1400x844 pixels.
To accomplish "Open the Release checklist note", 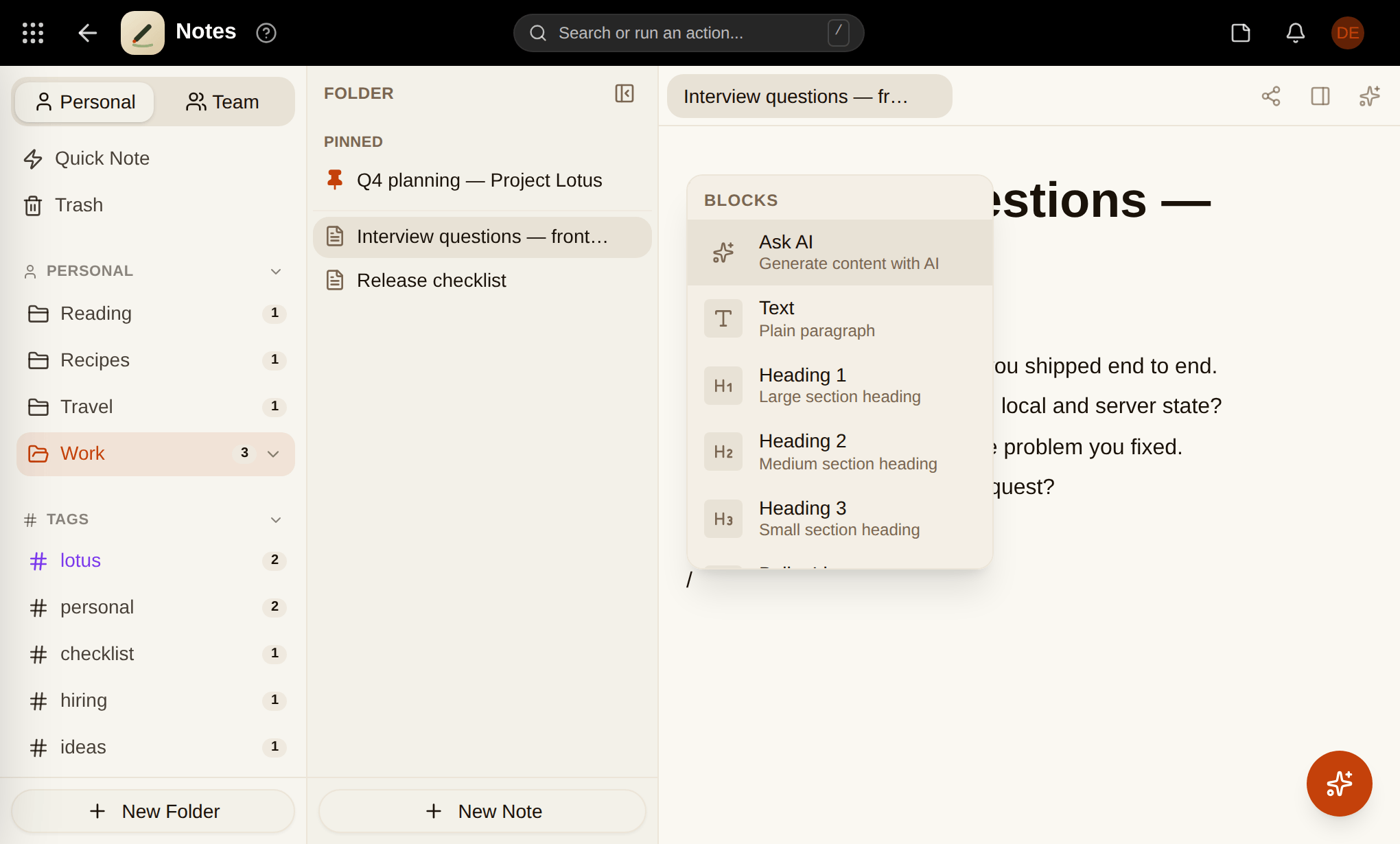I will point(482,281).
